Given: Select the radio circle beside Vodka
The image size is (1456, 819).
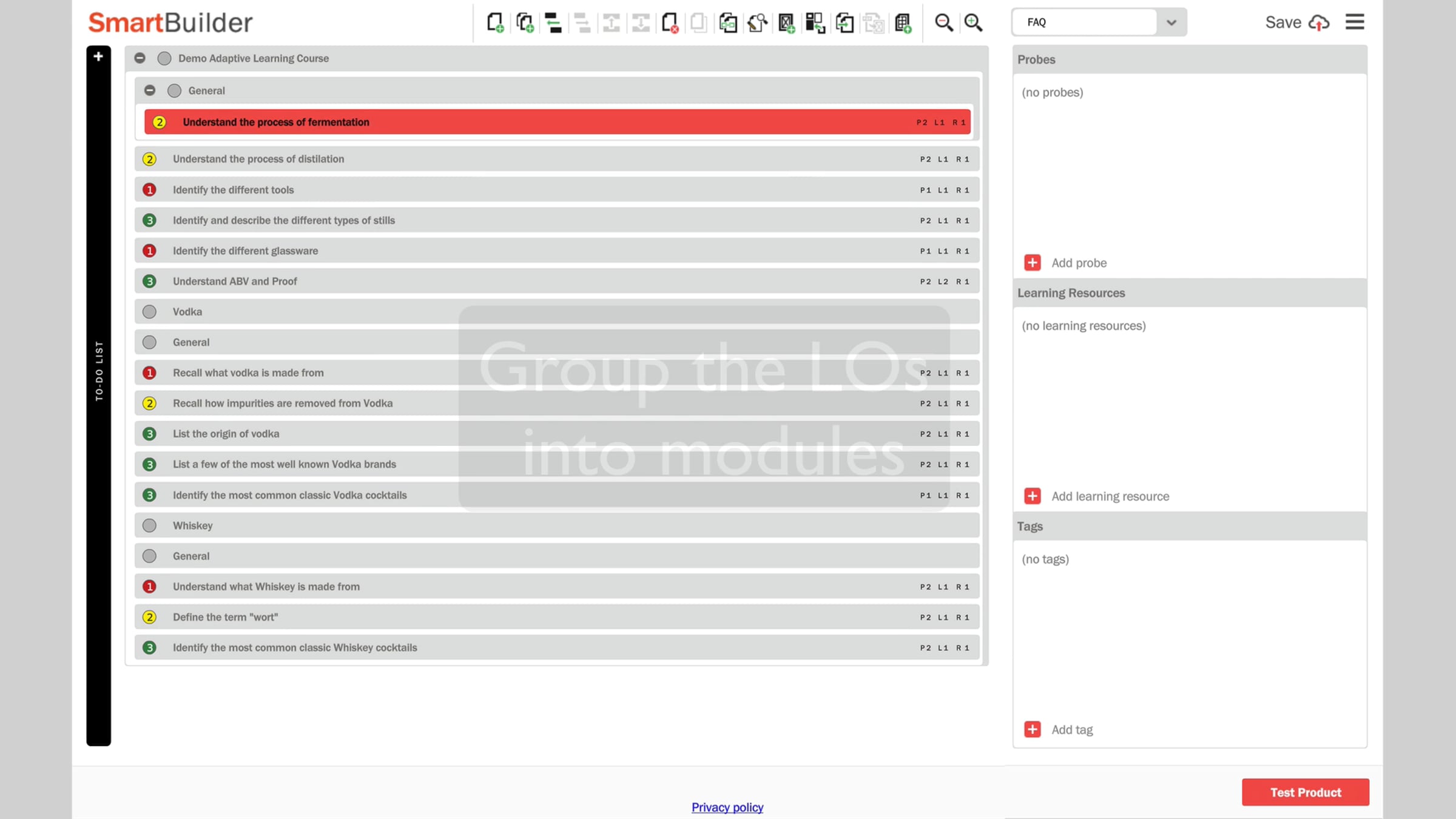Looking at the screenshot, I should tap(149, 312).
